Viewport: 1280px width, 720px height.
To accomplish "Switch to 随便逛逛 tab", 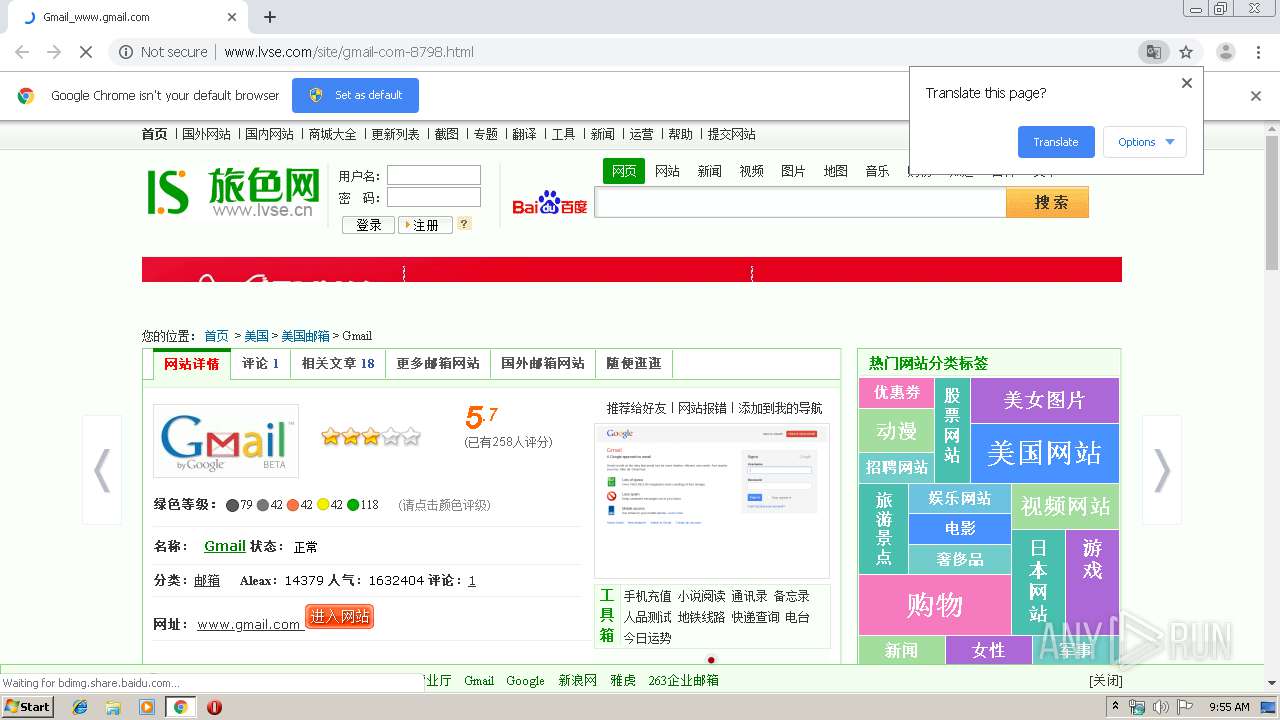I will click(634, 364).
